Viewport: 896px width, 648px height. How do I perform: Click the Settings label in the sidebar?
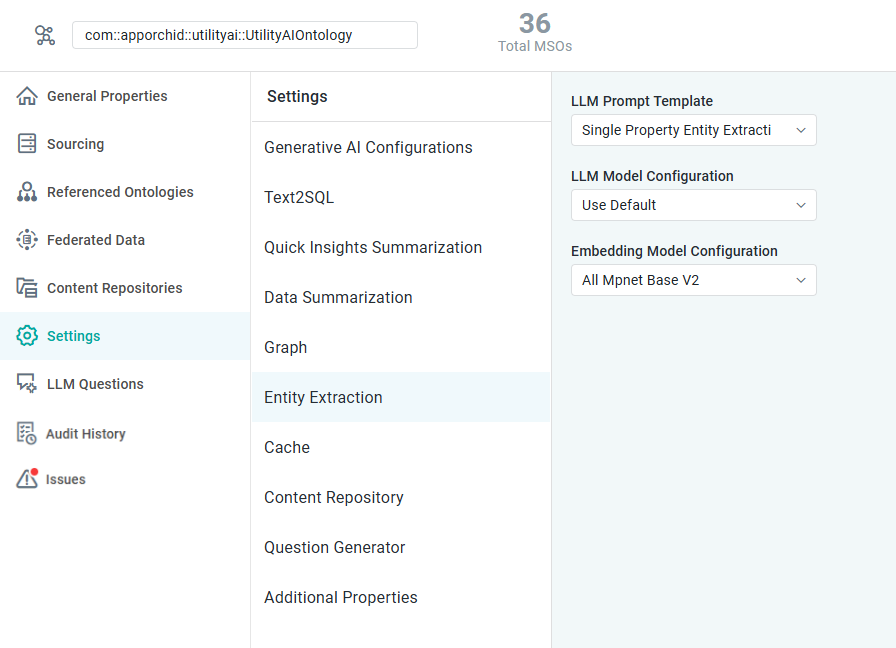74,336
